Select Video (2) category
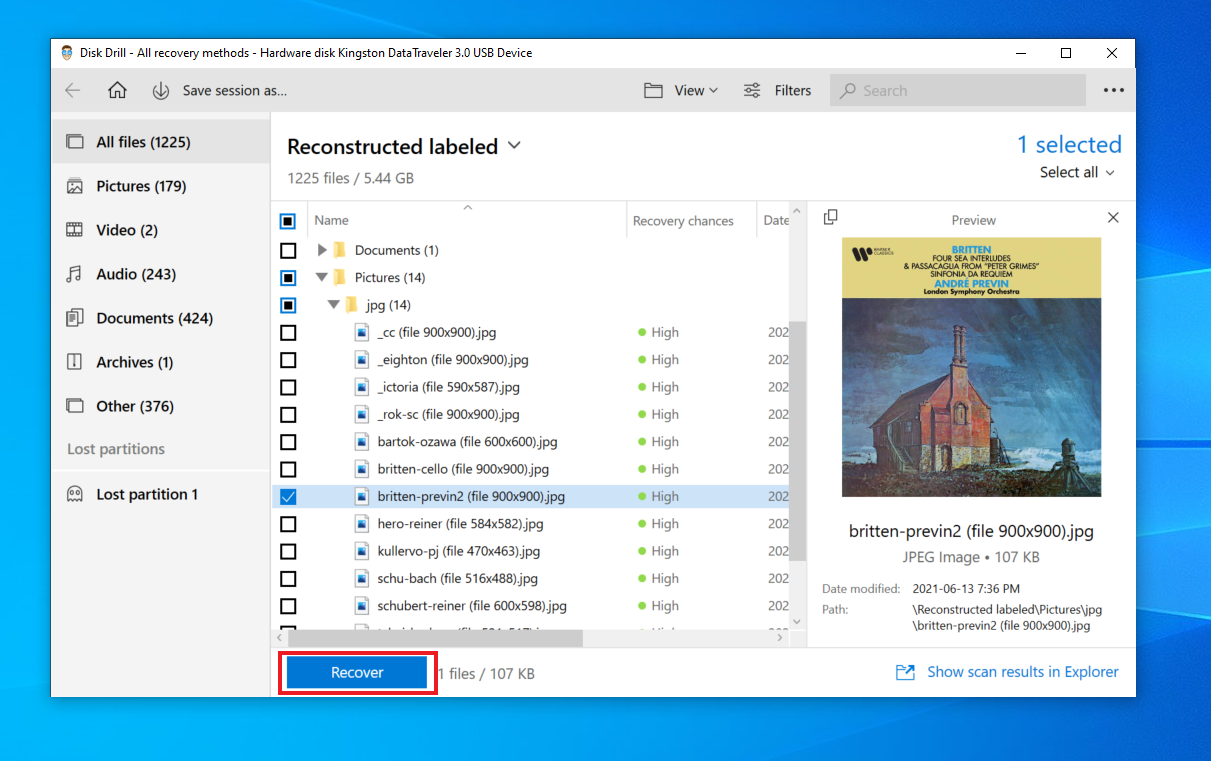This screenshot has height=761, width=1211. tap(160, 230)
